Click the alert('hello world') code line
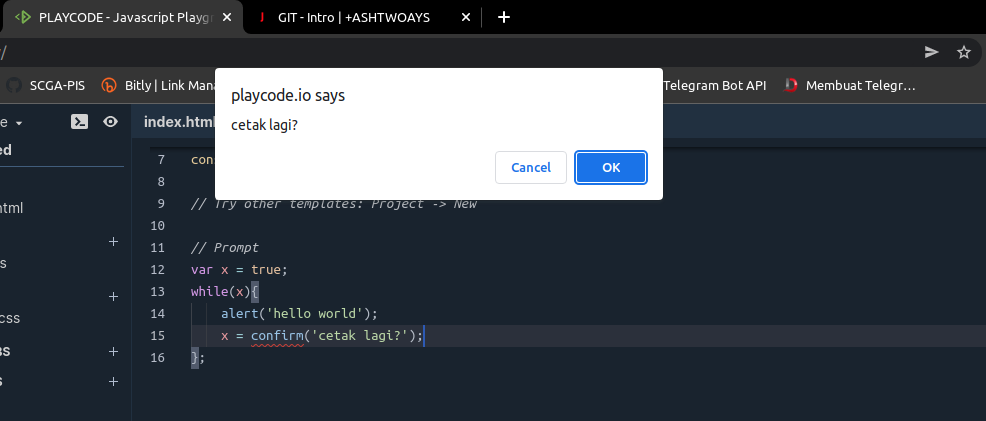986x421 pixels. (299, 314)
